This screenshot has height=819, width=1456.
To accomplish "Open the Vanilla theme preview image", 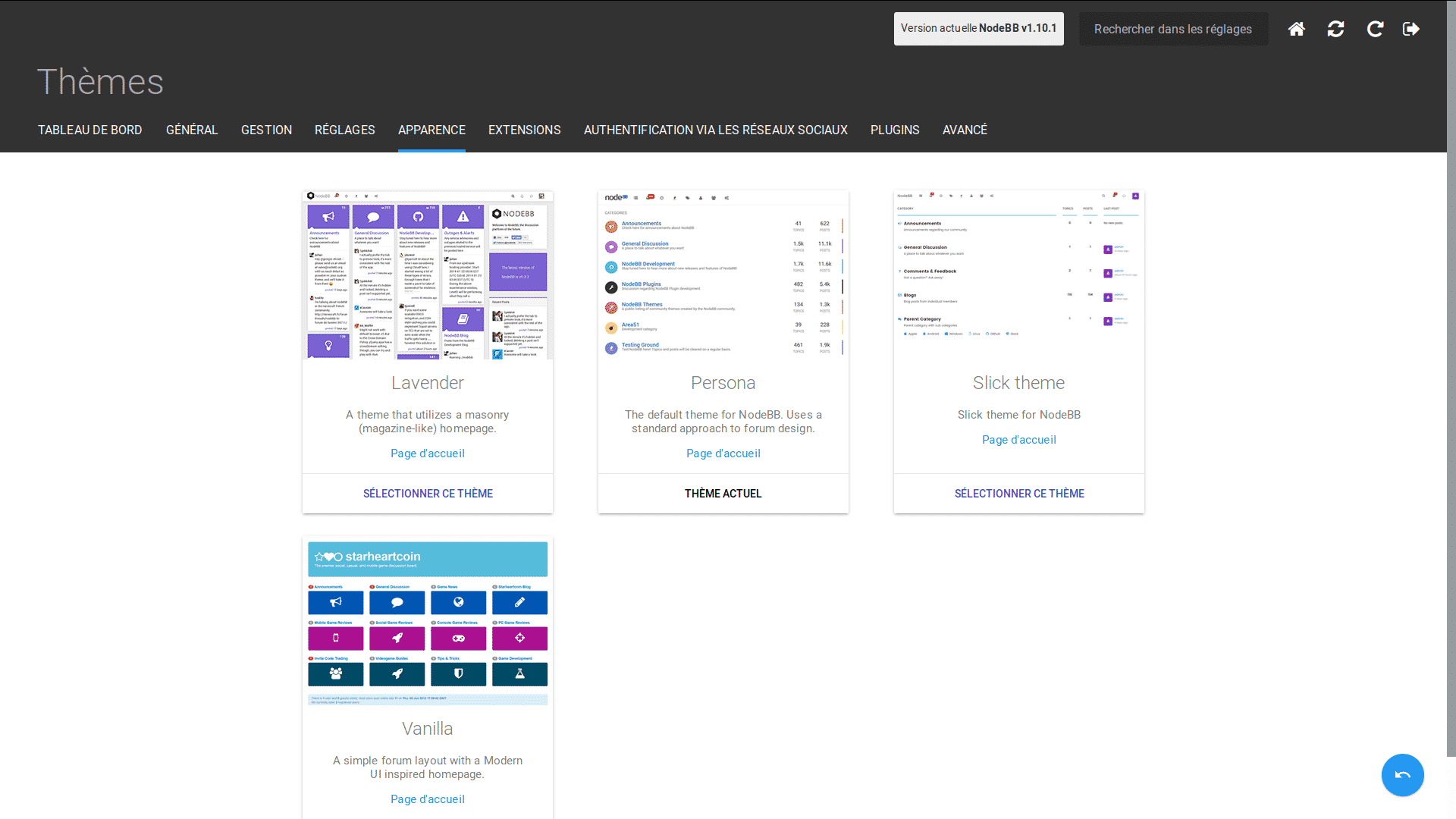I will click(428, 622).
